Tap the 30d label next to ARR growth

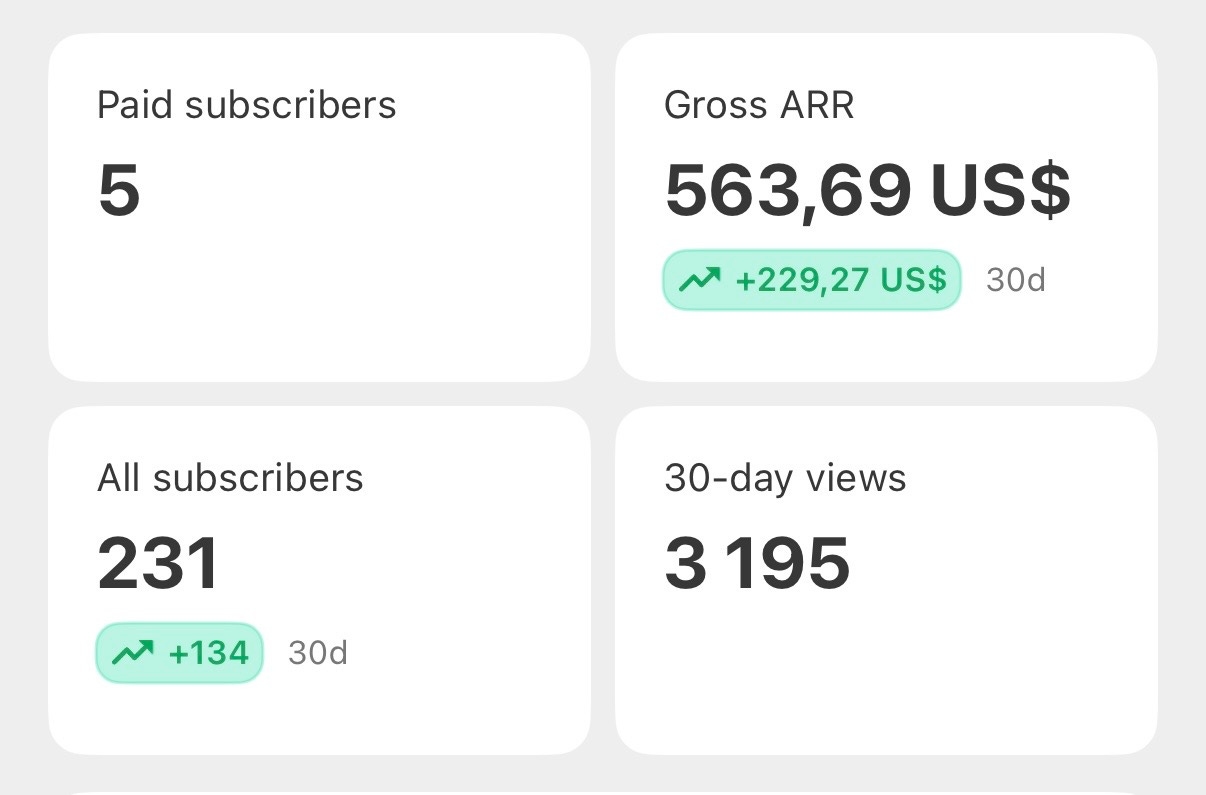1016,280
